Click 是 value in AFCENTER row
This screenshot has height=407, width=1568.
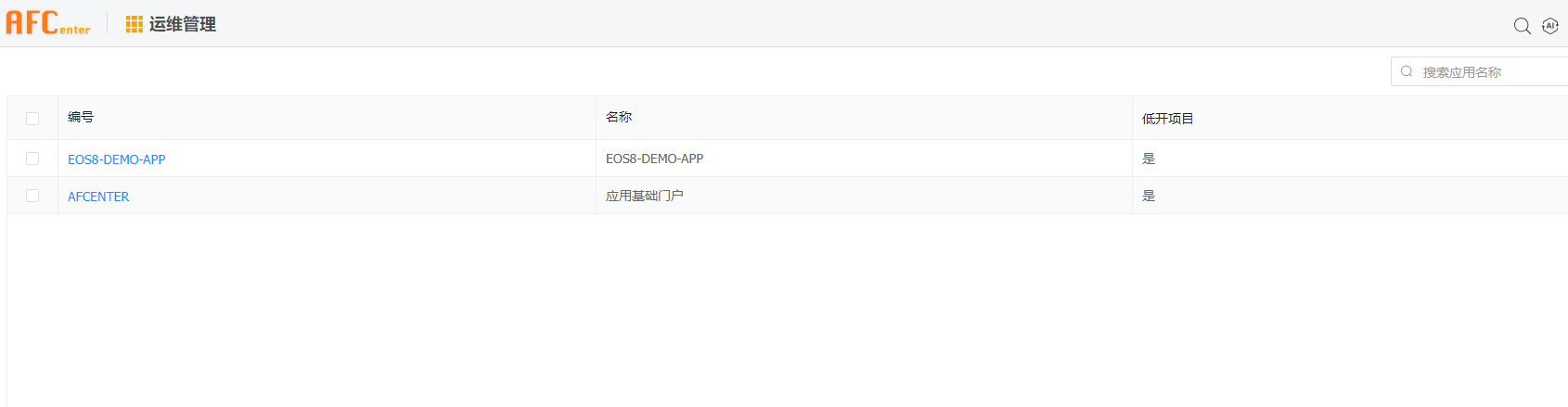tap(1149, 196)
